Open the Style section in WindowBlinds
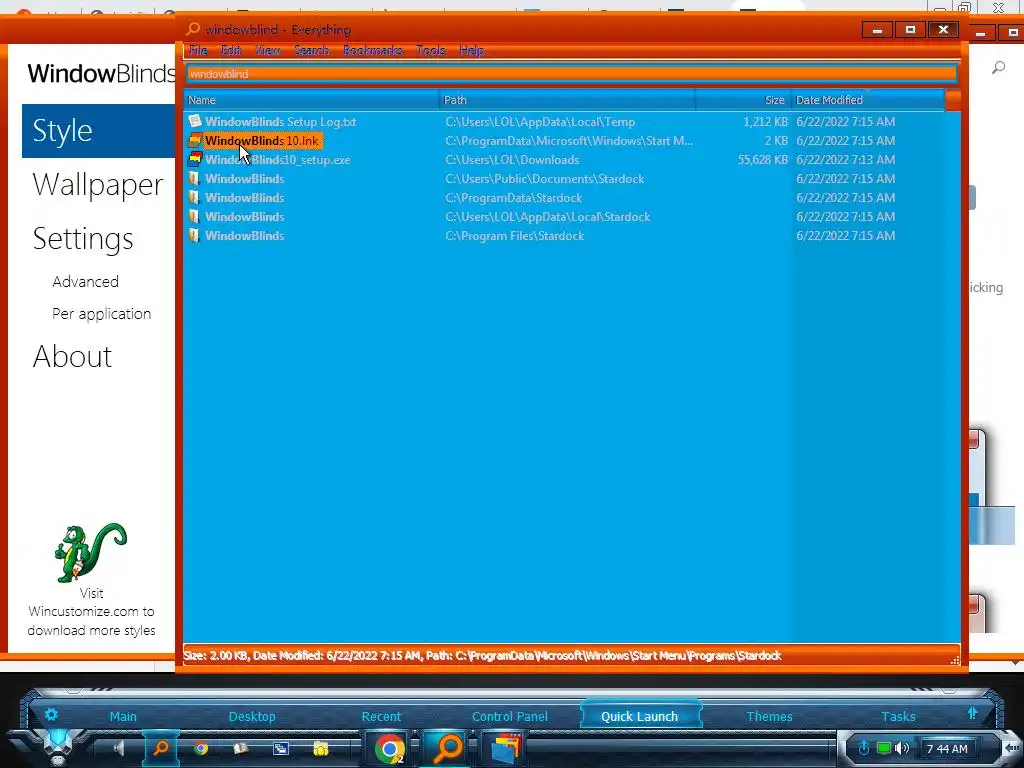Screen dimensions: 1024x768 pos(98,131)
